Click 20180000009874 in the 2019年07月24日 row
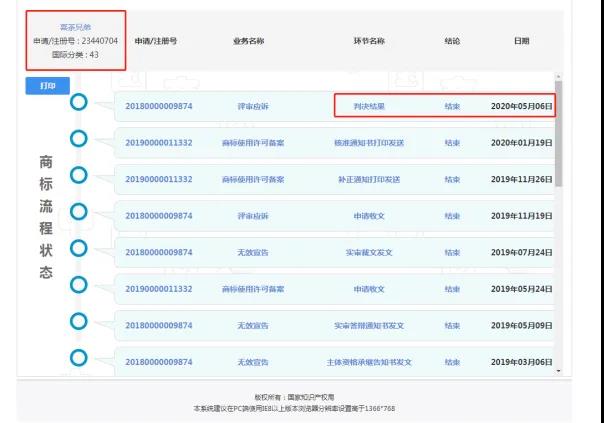Image resolution: width=604 pixels, height=423 pixels. click(x=159, y=253)
